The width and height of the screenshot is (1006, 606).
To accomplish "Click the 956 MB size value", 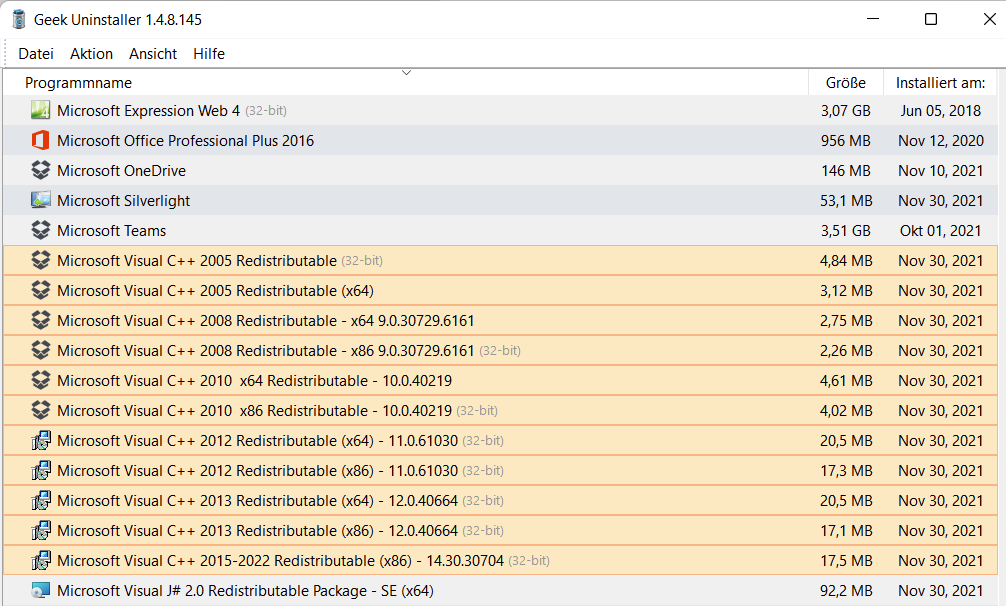I will [x=846, y=140].
